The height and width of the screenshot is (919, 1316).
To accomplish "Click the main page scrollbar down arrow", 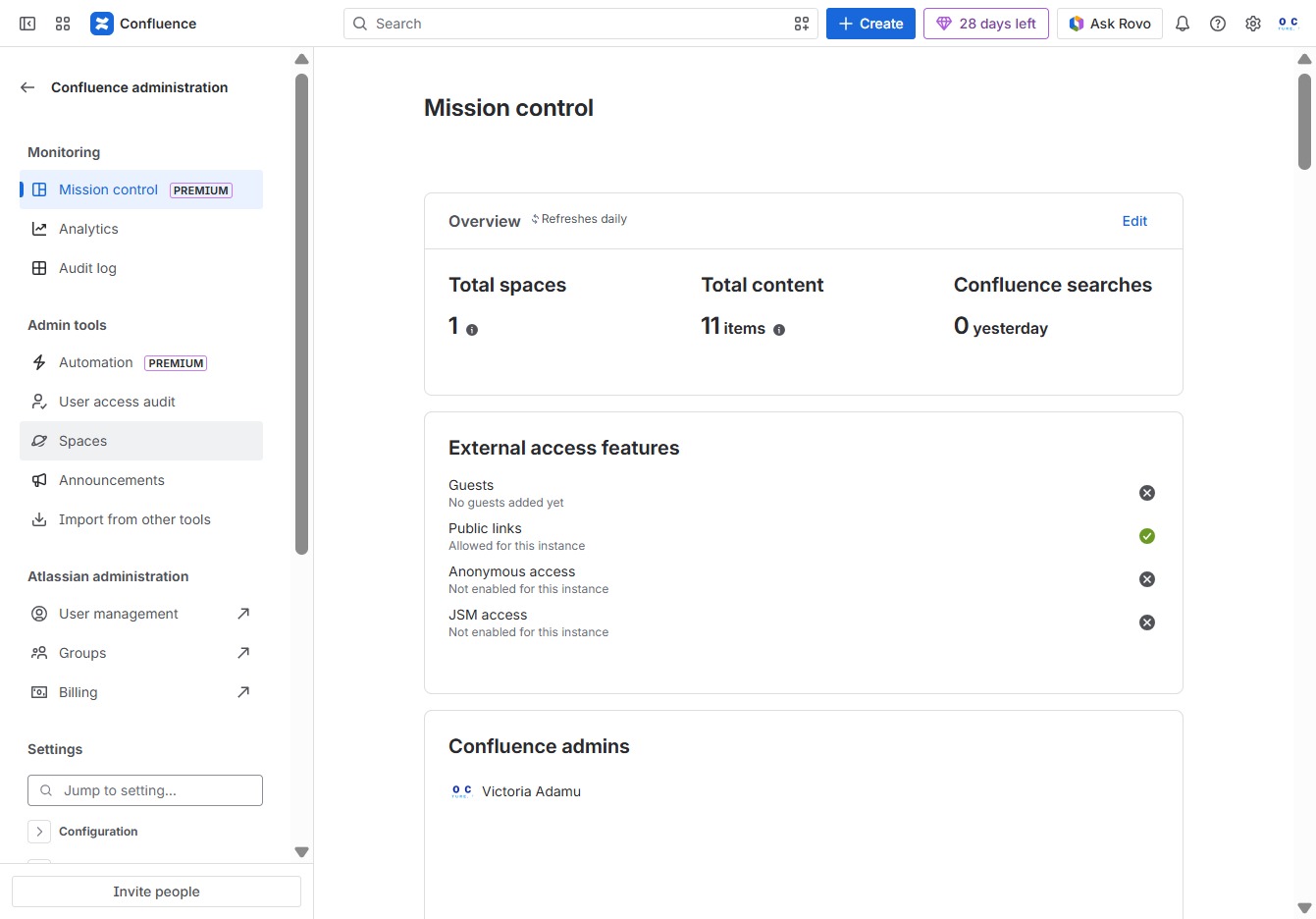I will [1304, 908].
